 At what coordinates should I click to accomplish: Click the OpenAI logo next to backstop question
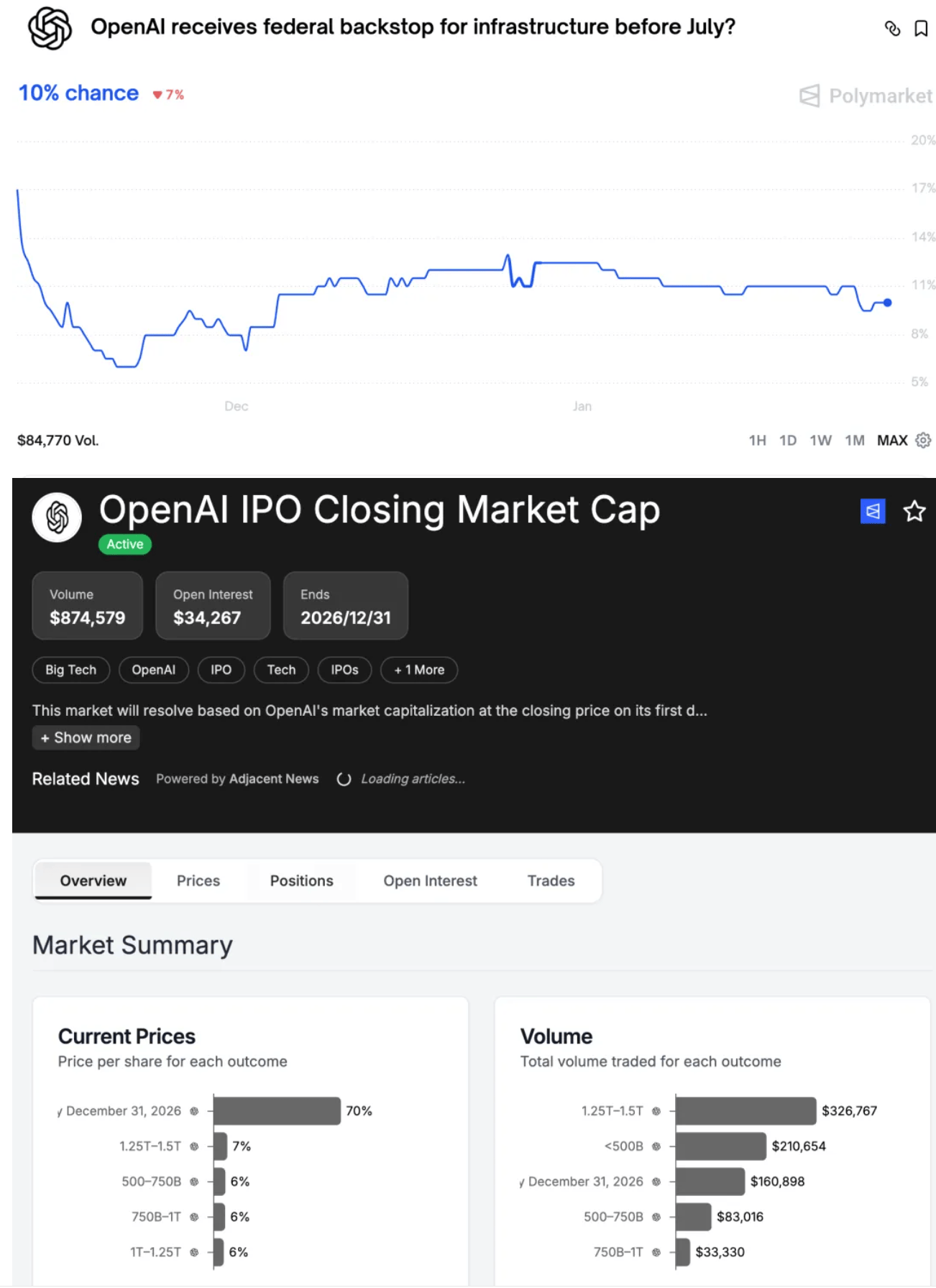click(50, 29)
